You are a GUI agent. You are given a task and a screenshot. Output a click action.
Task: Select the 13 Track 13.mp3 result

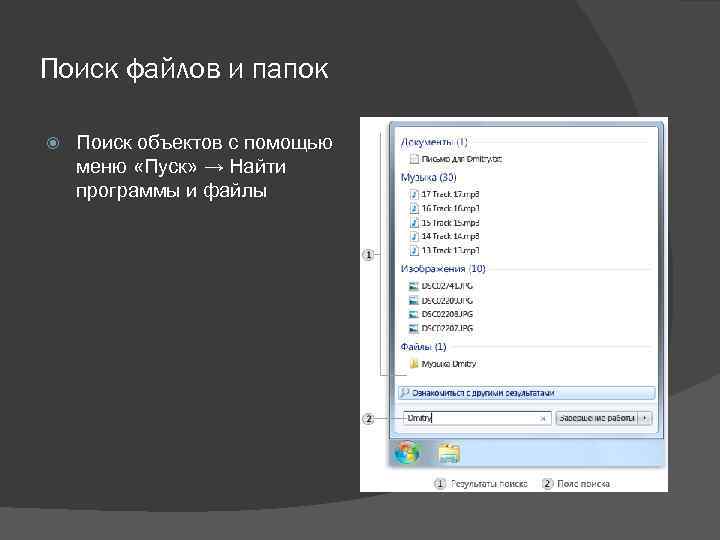coord(444,251)
